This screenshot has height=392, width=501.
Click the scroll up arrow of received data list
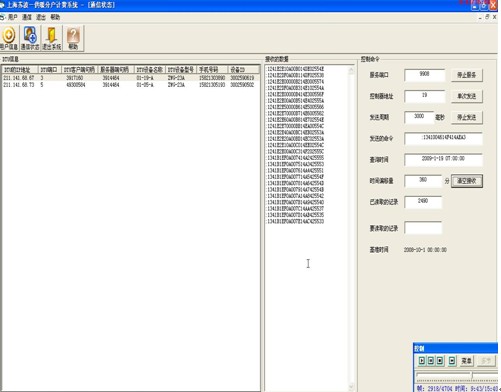tap(351, 70)
